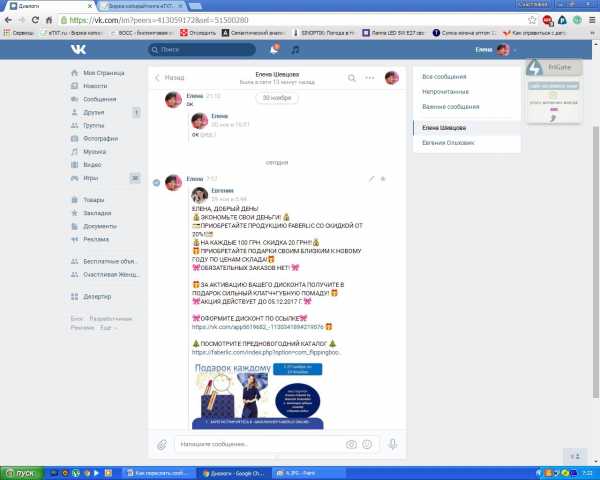The image size is (600, 480).
Task: Open Игры in sidebar
Action: tap(91, 178)
